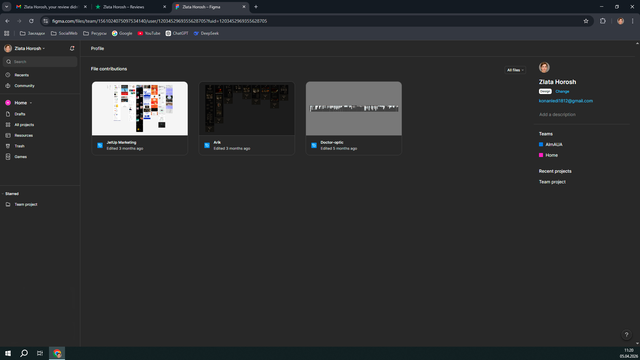Open the Arik file thumbnail
This screenshot has height=360, width=640.
tap(247, 109)
